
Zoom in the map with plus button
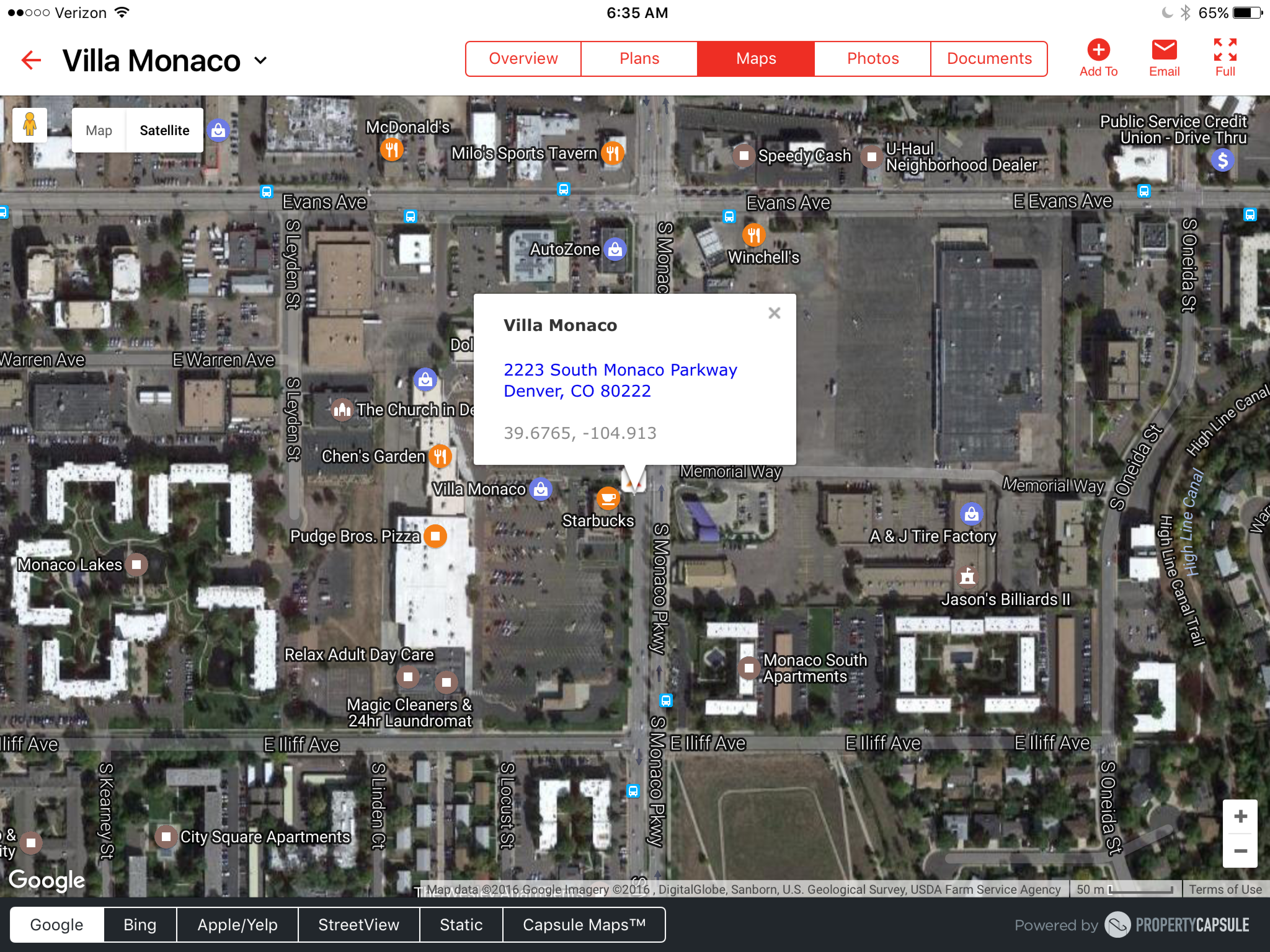pyautogui.click(x=1240, y=817)
